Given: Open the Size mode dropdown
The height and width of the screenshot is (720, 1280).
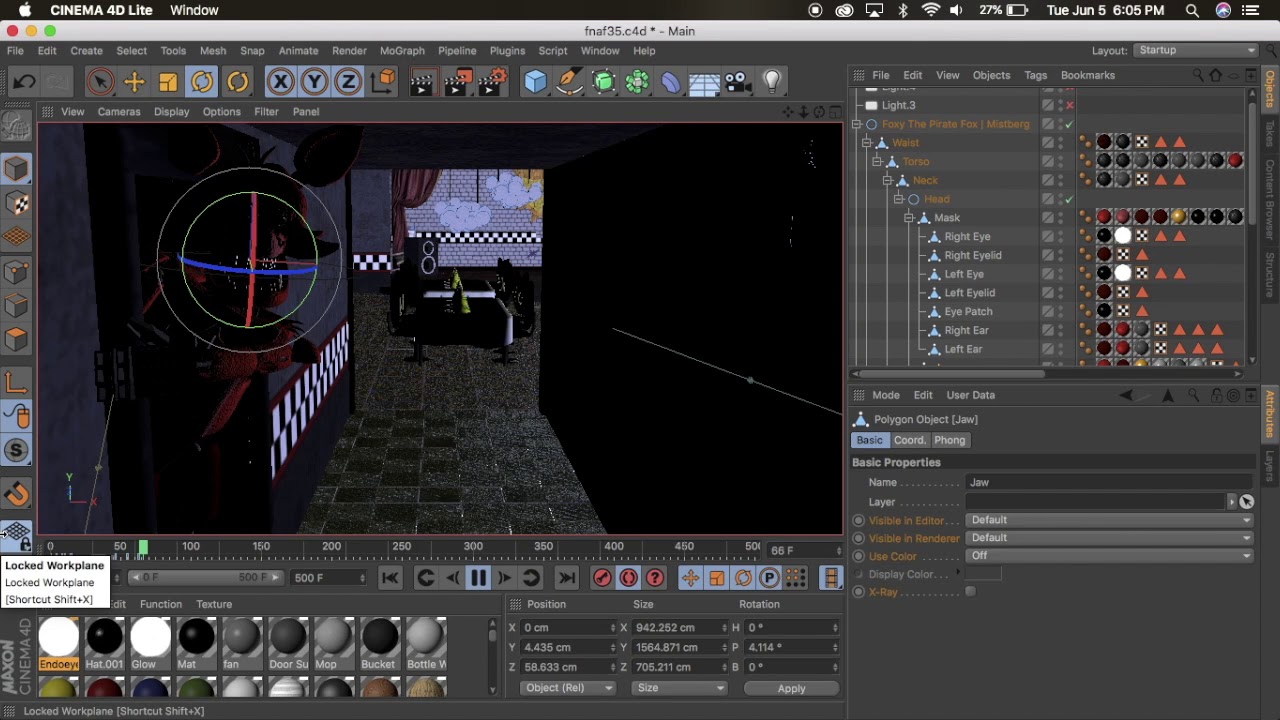Looking at the screenshot, I should (680, 688).
